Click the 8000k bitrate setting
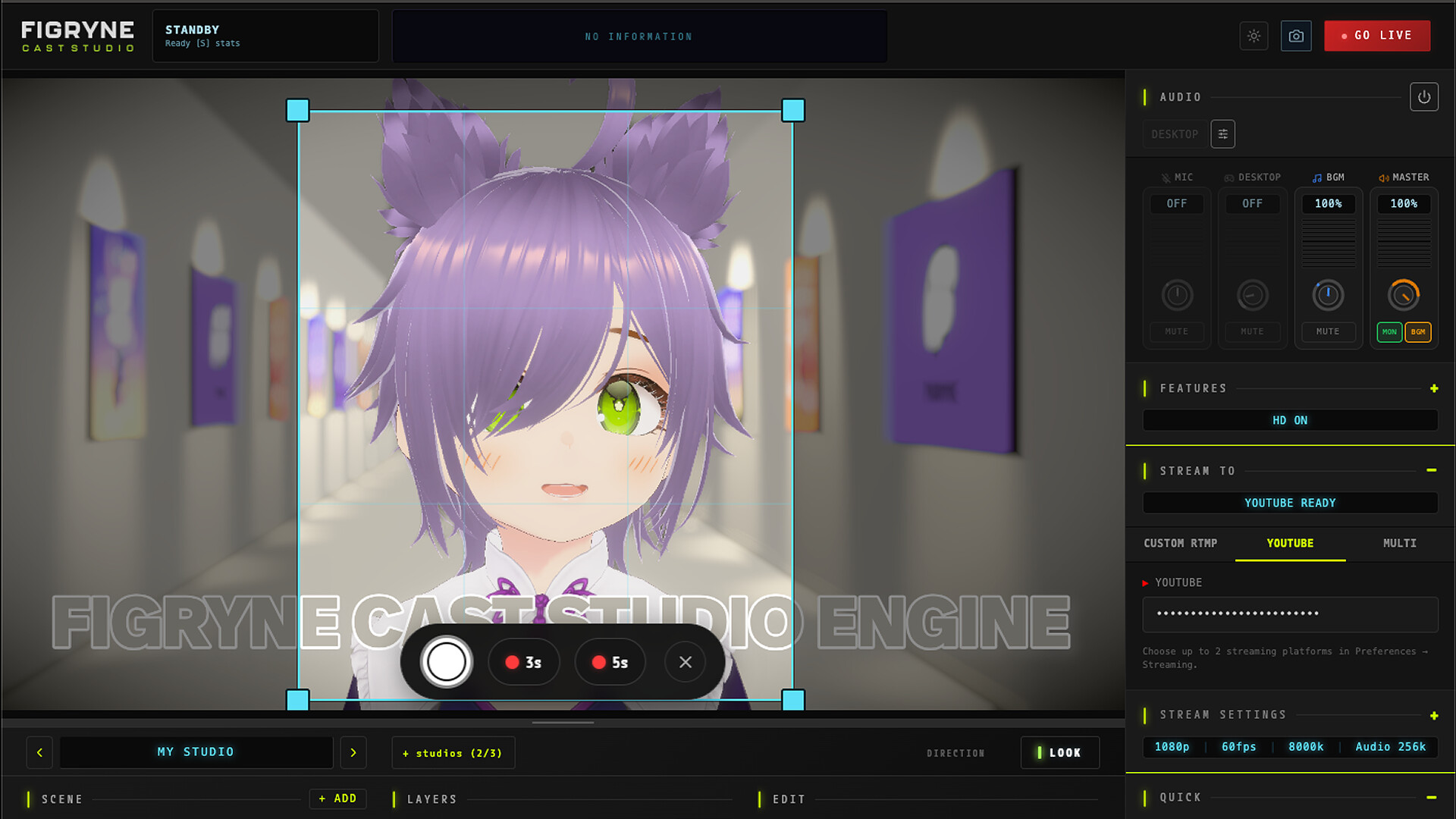 pyautogui.click(x=1306, y=747)
